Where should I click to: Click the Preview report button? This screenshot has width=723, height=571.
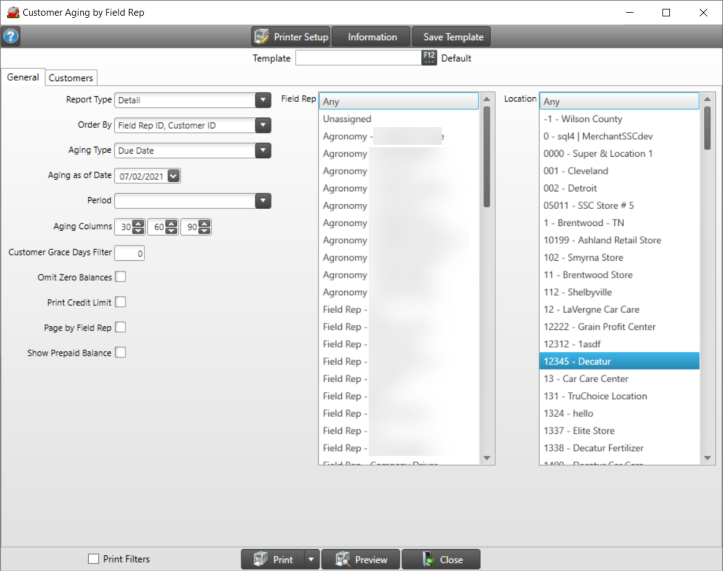tap(361, 560)
